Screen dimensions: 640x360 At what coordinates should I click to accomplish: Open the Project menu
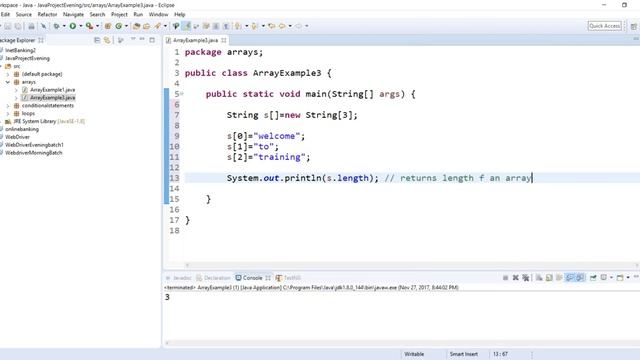point(119,14)
